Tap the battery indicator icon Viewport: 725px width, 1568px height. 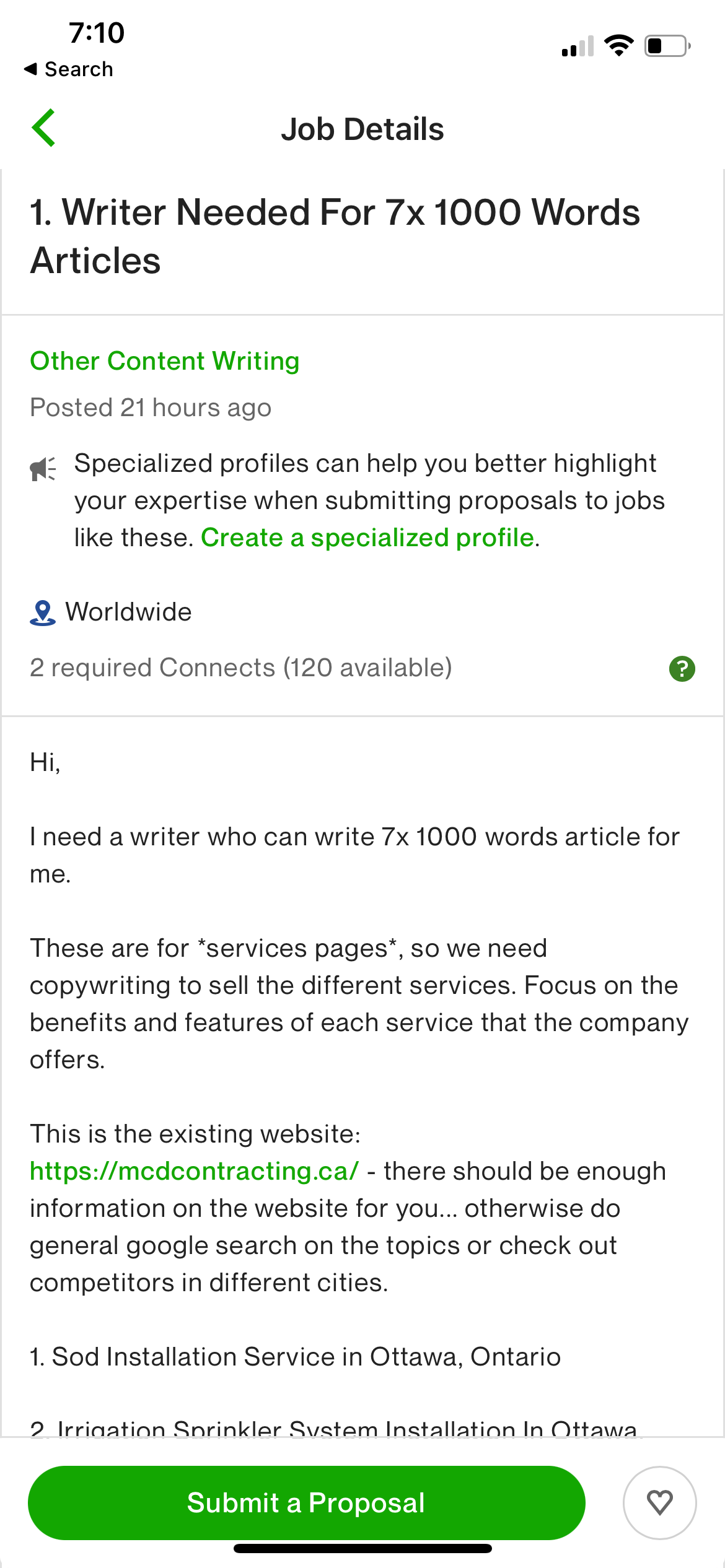[667, 46]
